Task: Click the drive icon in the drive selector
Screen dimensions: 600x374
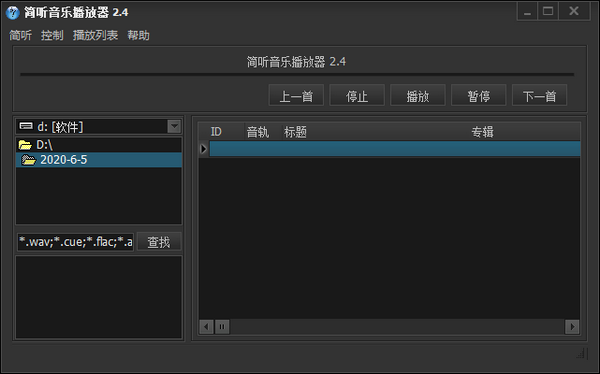Action: [26, 126]
